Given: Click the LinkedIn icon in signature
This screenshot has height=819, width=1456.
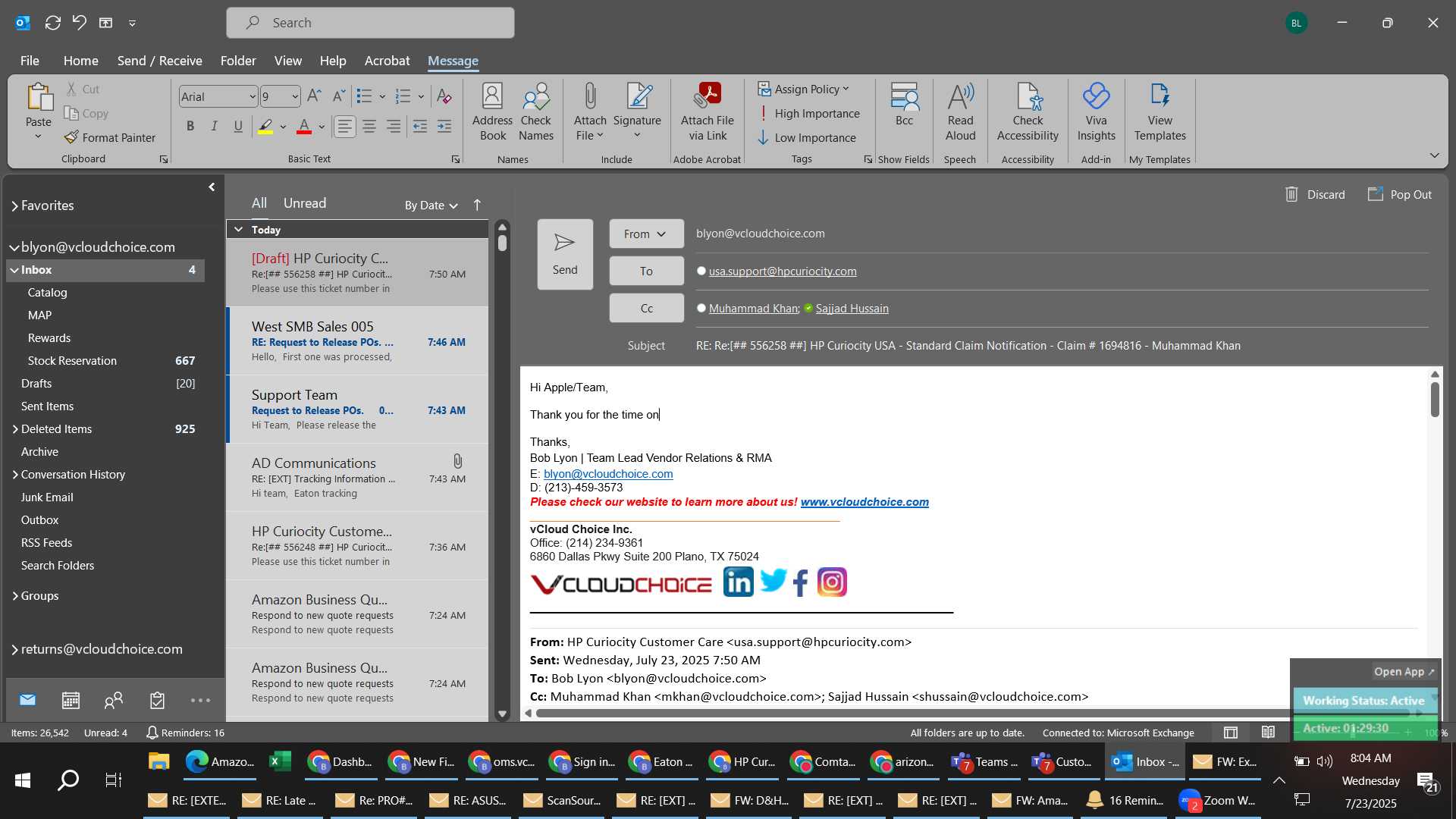Looking at the screenshot, I should coord(738,582).
